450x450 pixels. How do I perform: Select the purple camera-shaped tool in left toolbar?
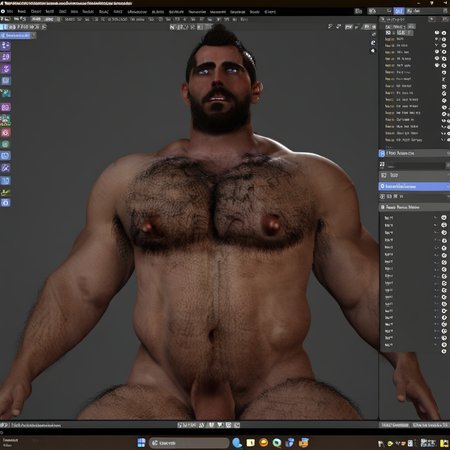[x=5, y=107]
